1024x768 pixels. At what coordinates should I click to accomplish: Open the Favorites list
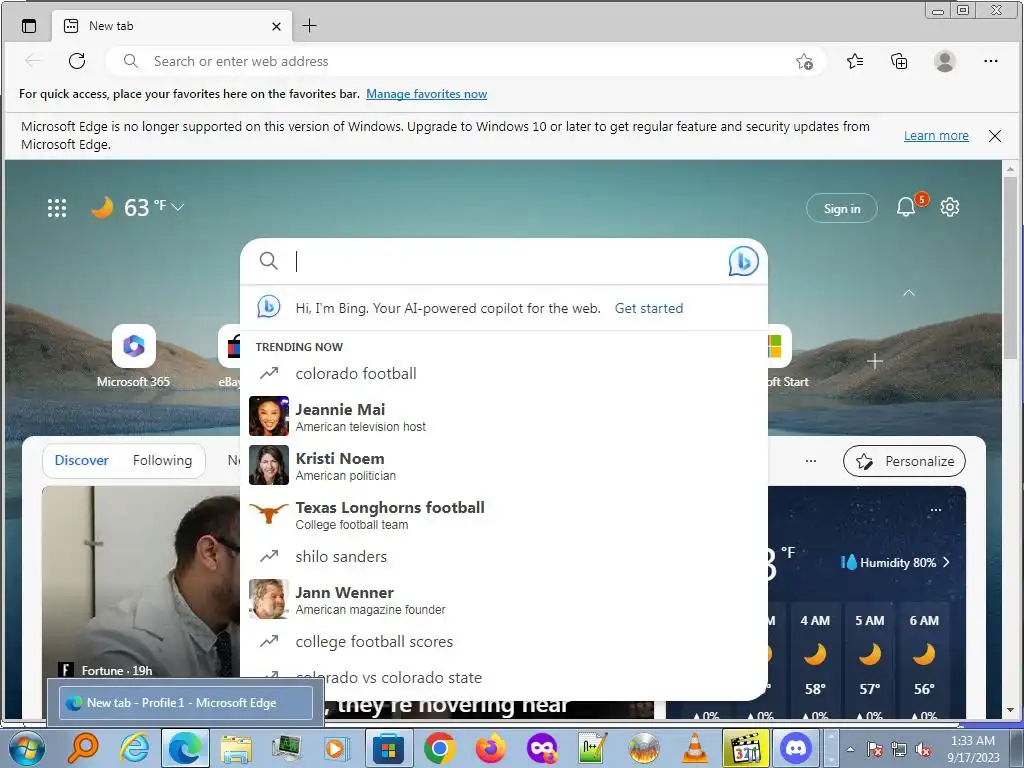[x=855, y=61]
